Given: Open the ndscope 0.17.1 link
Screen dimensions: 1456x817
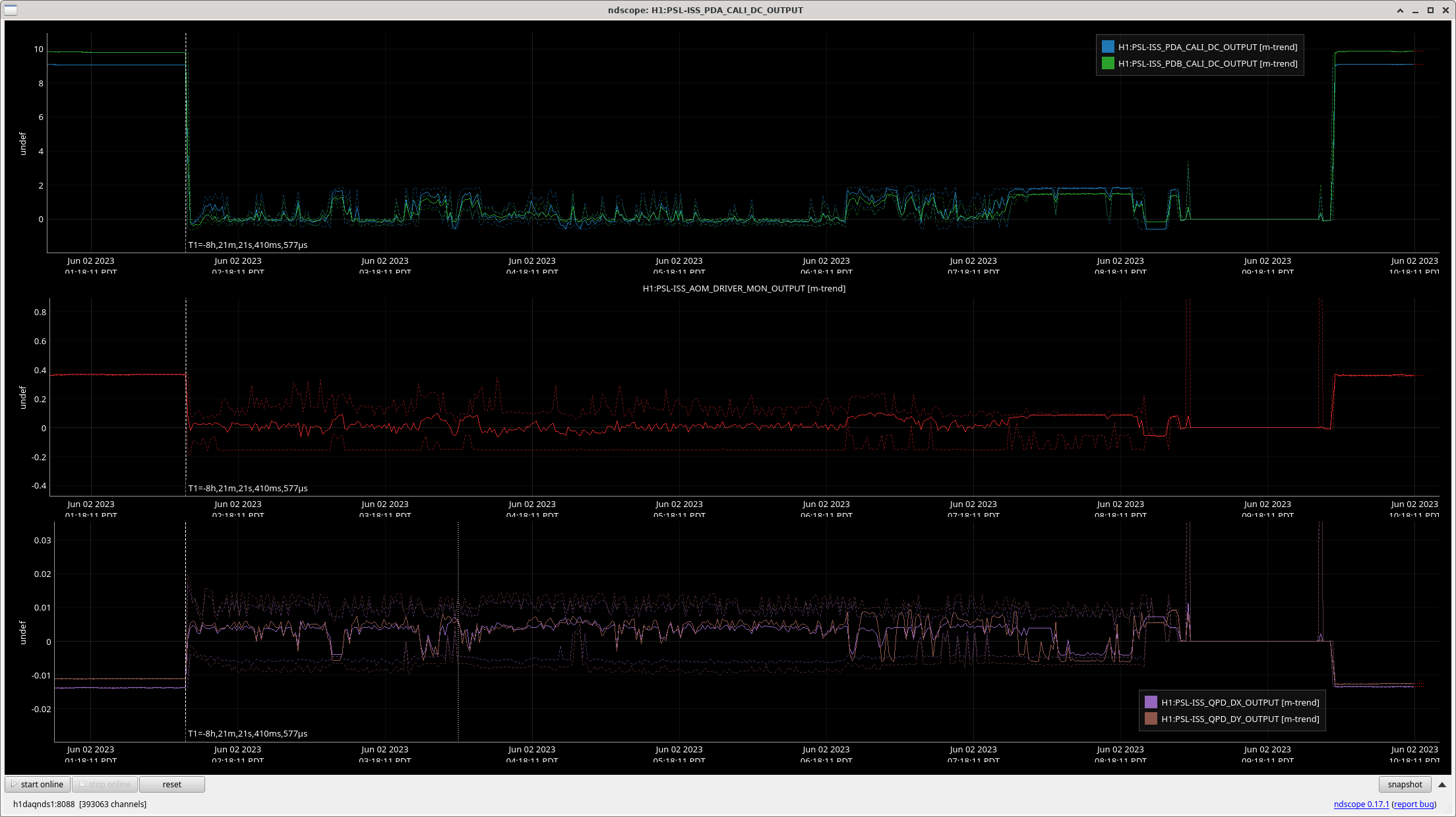Looking at the screenshot, I should [x=1361, y=804].
